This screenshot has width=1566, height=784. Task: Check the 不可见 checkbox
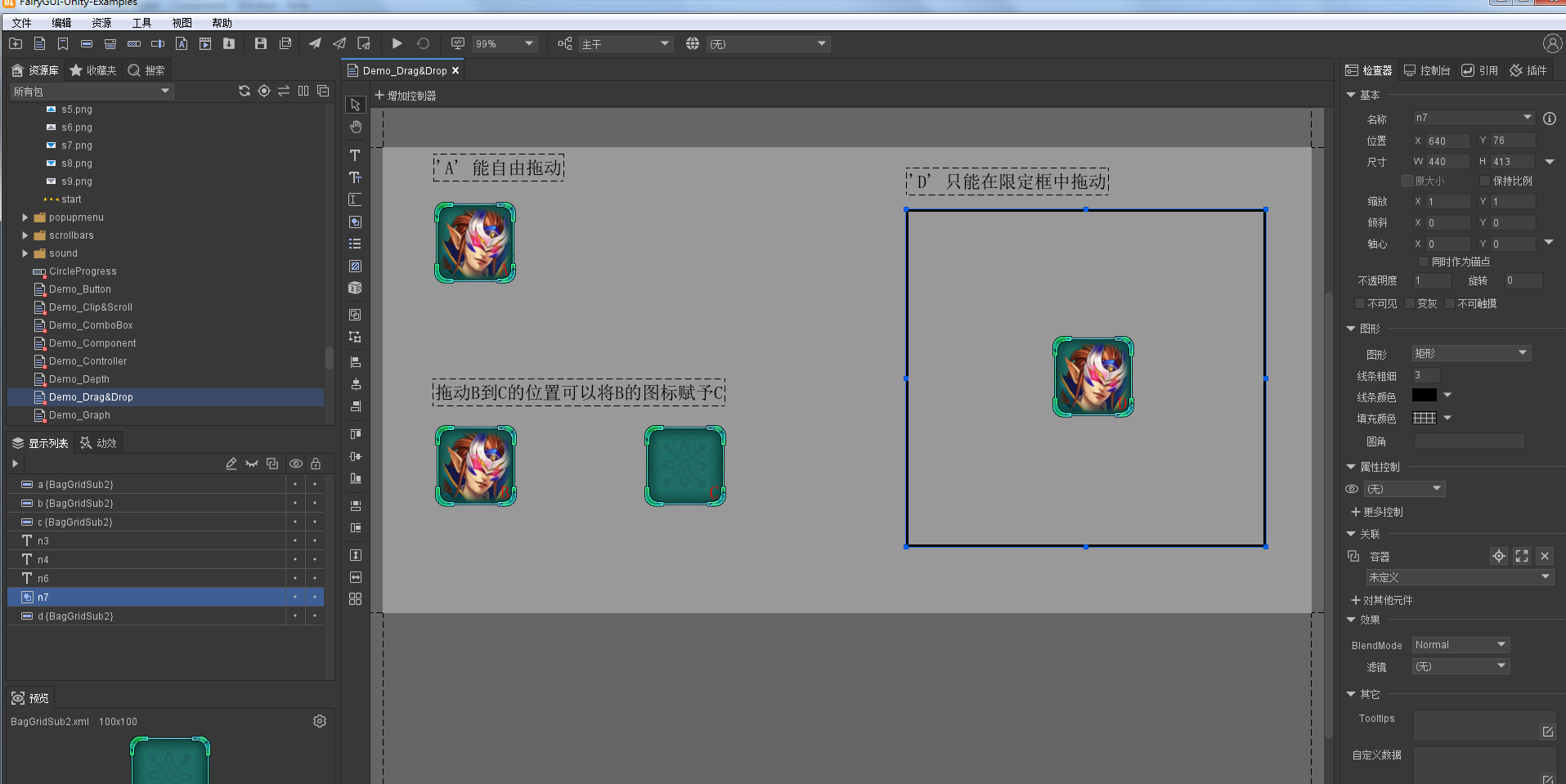pyautogui.click(x=1361, y=303)
